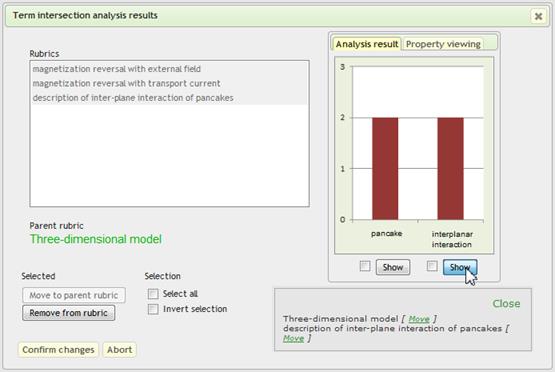Click Show button for pancake term
The height and width of the screenshot is (372, 555).
(x=393, y=267)
